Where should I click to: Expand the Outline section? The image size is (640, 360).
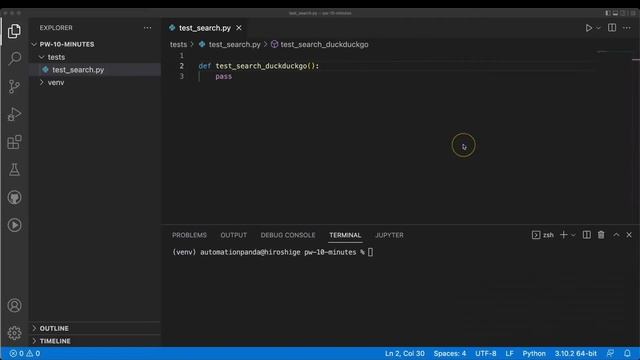54,328
